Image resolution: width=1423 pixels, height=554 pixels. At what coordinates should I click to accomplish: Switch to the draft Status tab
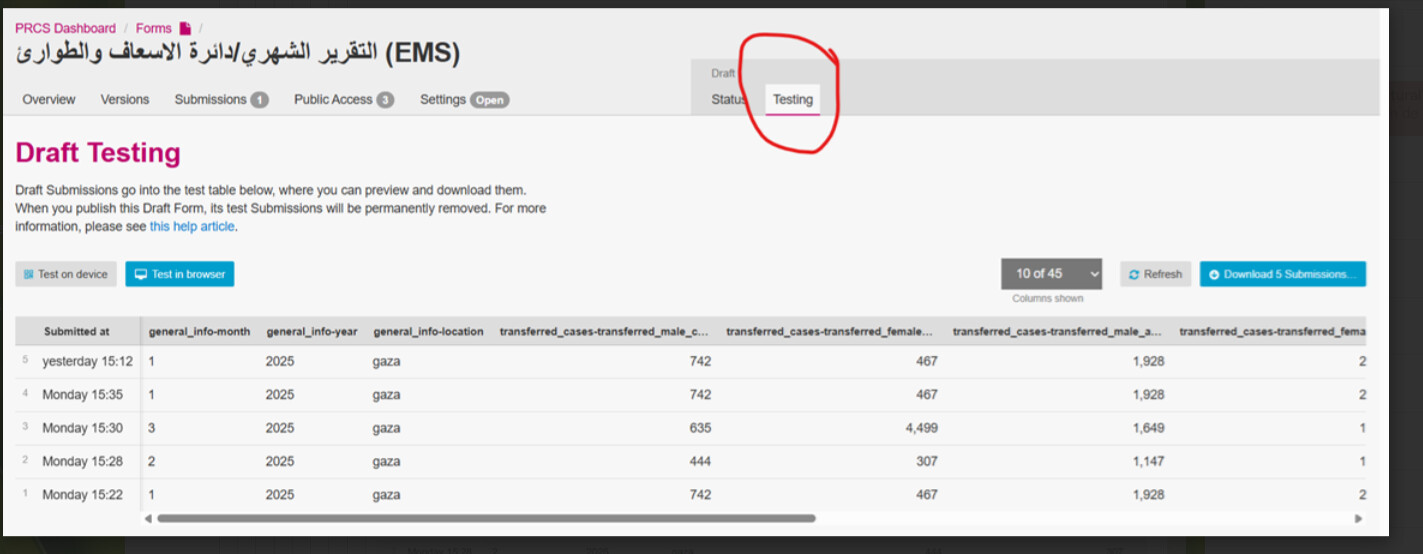(x=728, y=100)
